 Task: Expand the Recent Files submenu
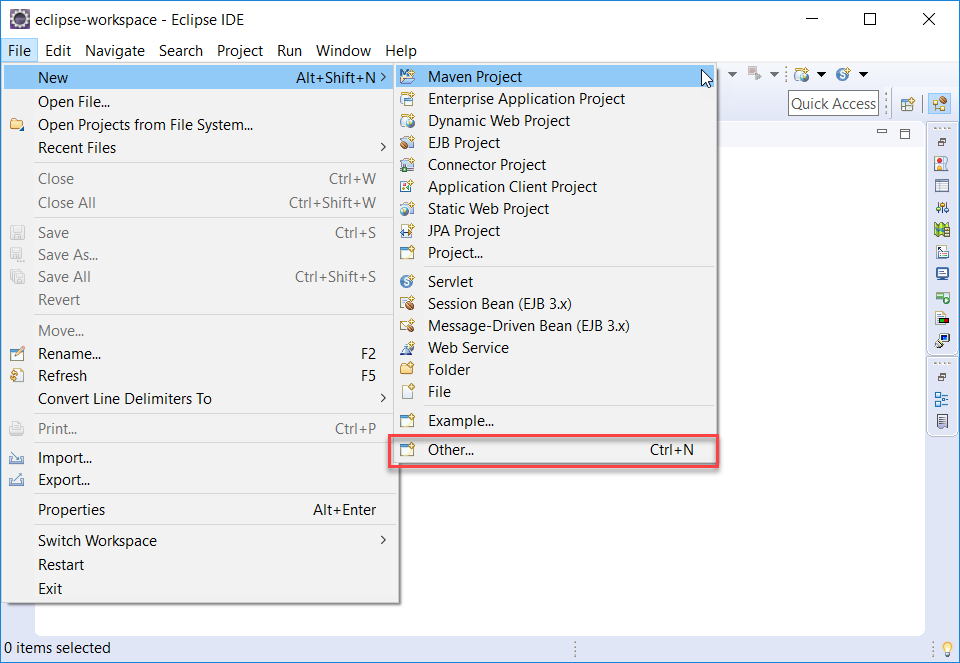click(198, 148)
